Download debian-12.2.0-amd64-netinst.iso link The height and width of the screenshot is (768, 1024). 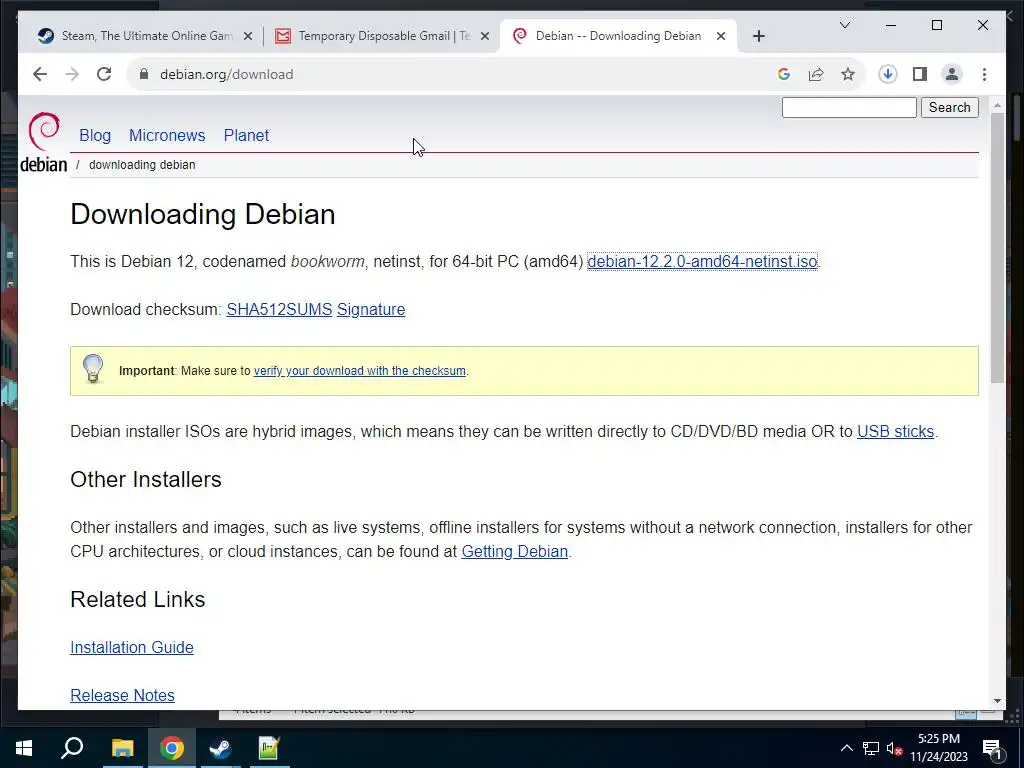click(702, 261)
